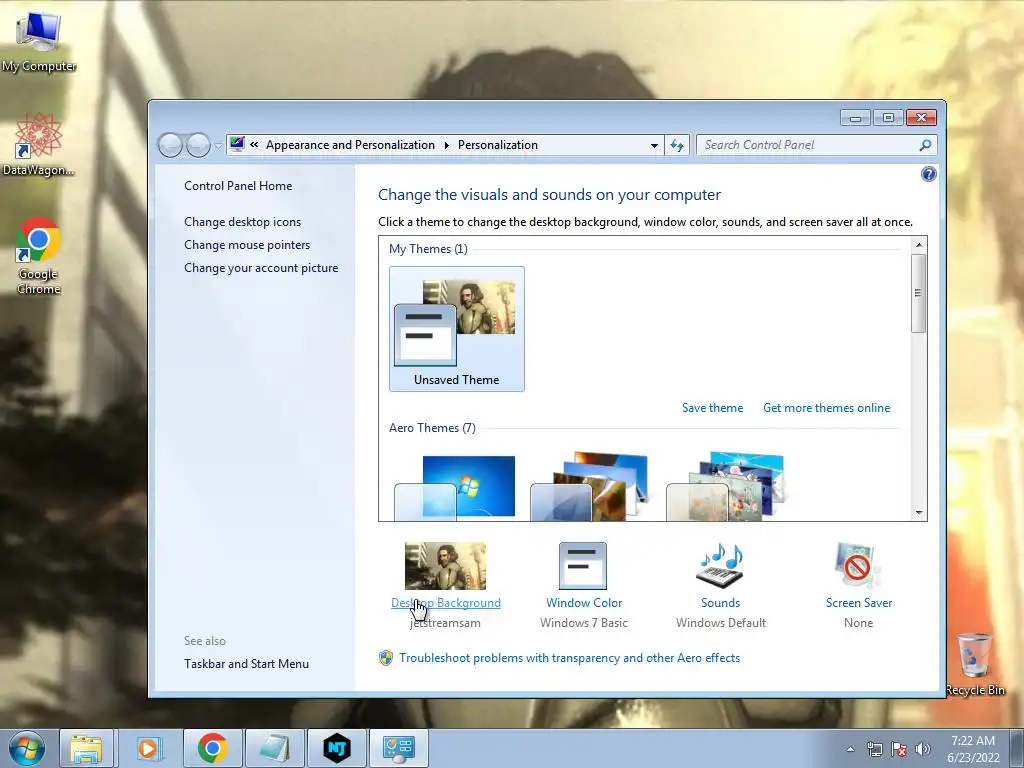Open the NJ app in taskbar
Image resolution: width=1024 pixels, height=768 pixels.
point(337,748)
